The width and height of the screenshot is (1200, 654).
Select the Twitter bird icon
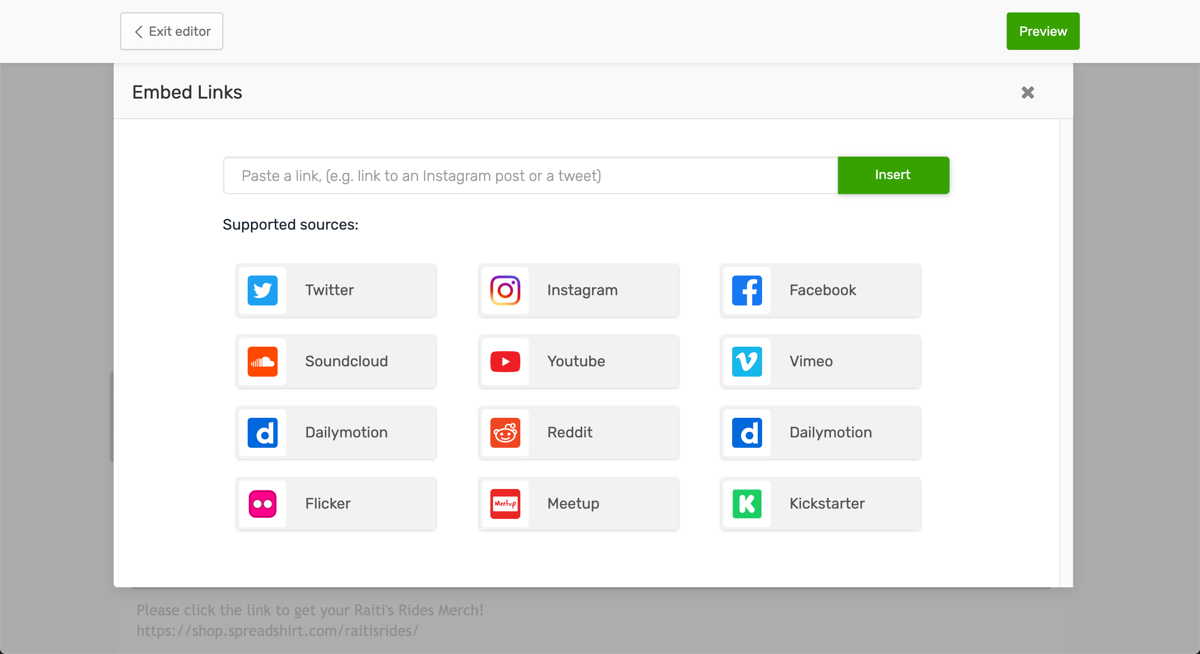click(x=263, y=290)
